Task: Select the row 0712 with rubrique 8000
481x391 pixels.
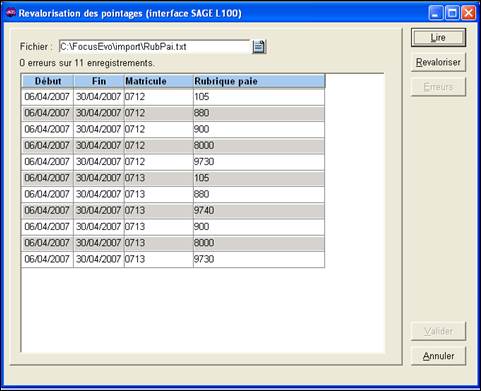Action: click(173, 145)
